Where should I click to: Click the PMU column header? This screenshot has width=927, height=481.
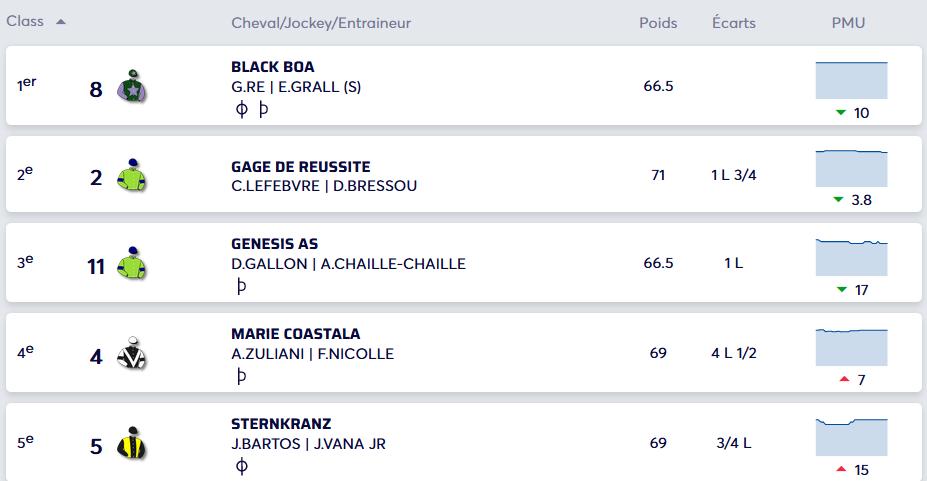(x=848, y=23)
